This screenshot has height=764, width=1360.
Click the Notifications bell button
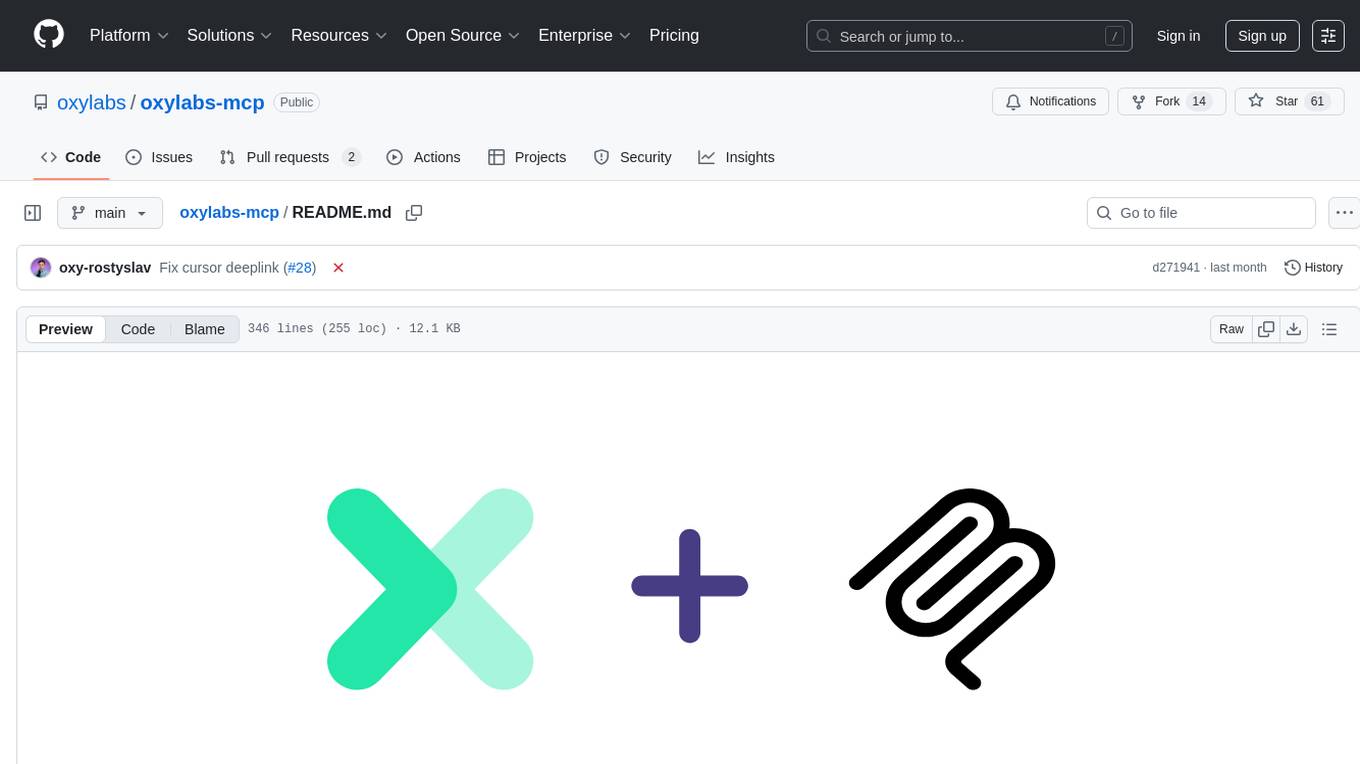(1050, 101)
